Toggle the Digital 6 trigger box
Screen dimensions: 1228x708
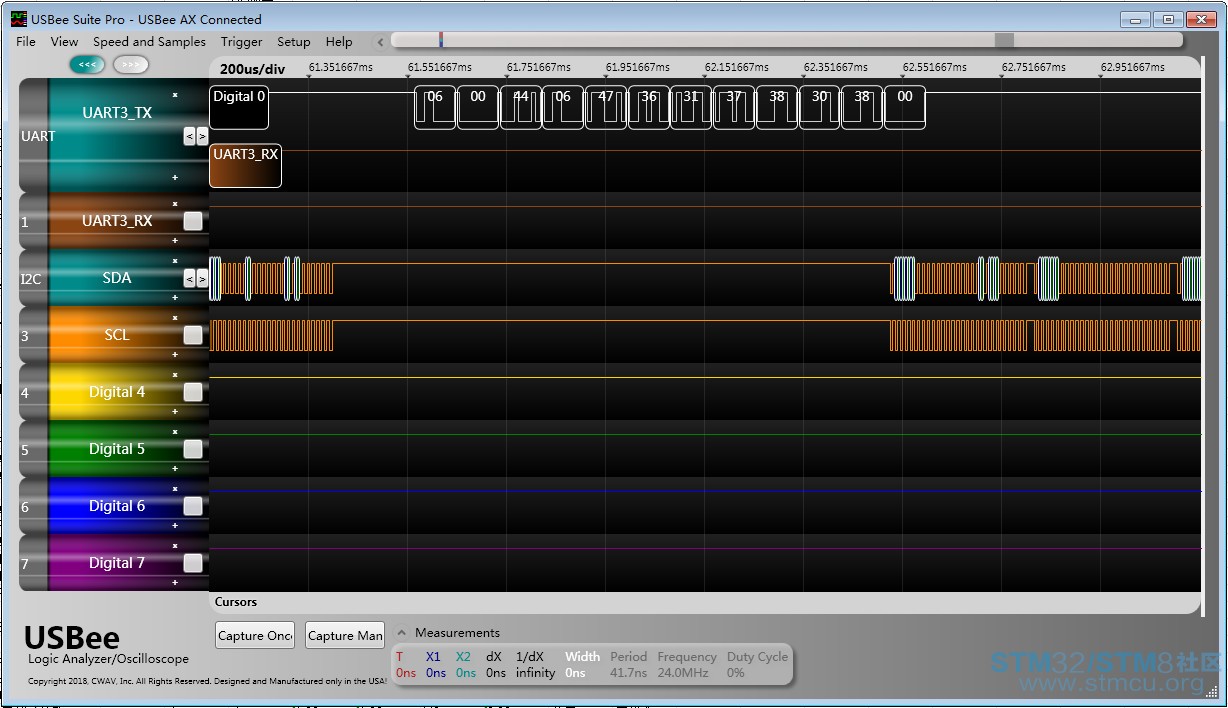pos(193,506)
